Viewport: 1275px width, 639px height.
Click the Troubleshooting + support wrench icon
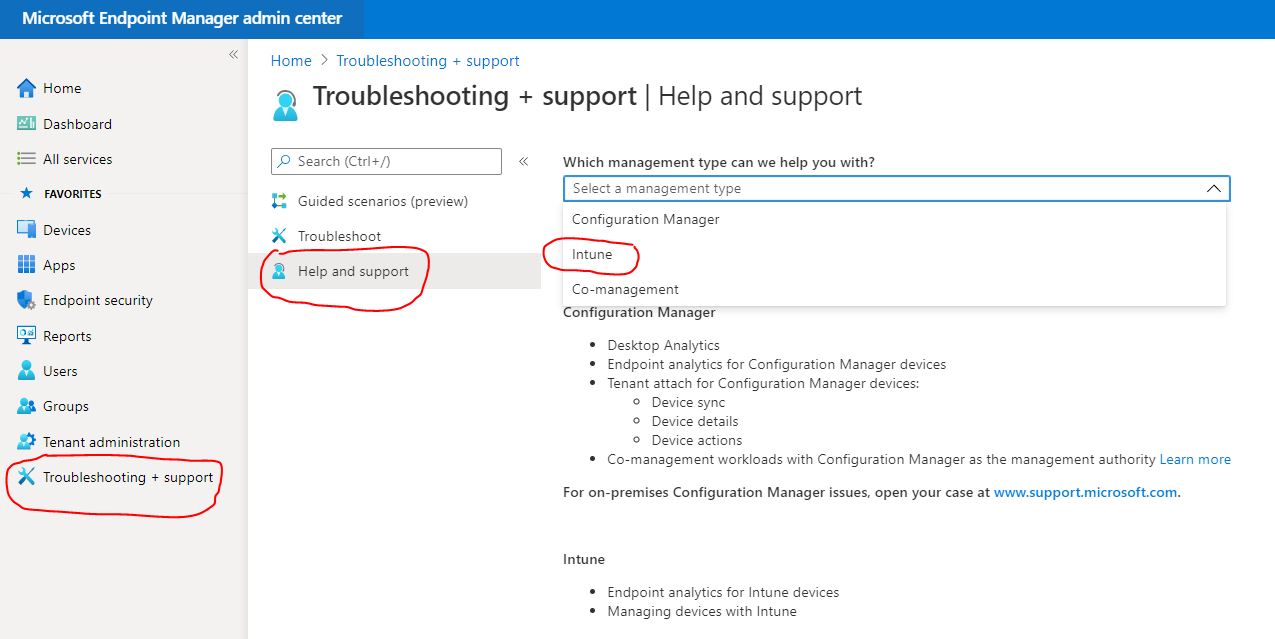27,477
